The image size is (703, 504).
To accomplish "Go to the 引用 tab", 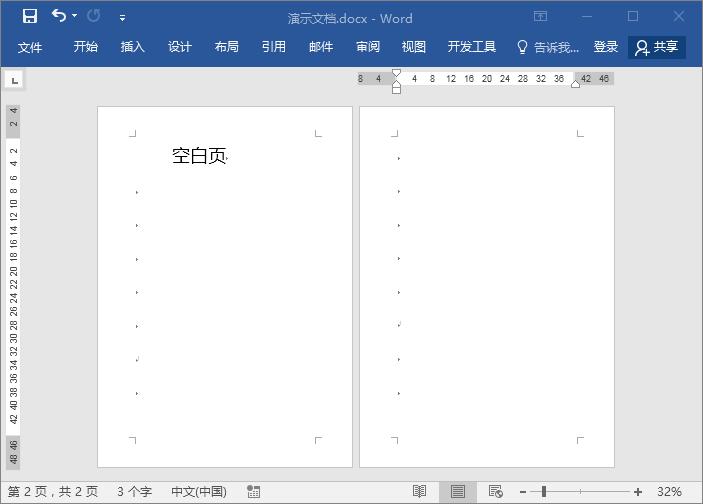I will coord(273,47).
